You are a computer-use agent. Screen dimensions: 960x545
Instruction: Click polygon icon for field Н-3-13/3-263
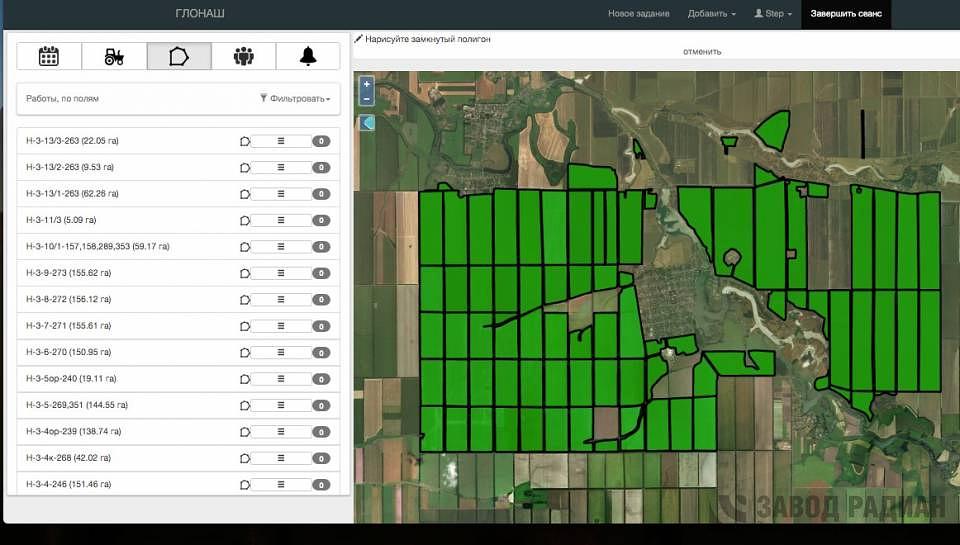point(245,141)
